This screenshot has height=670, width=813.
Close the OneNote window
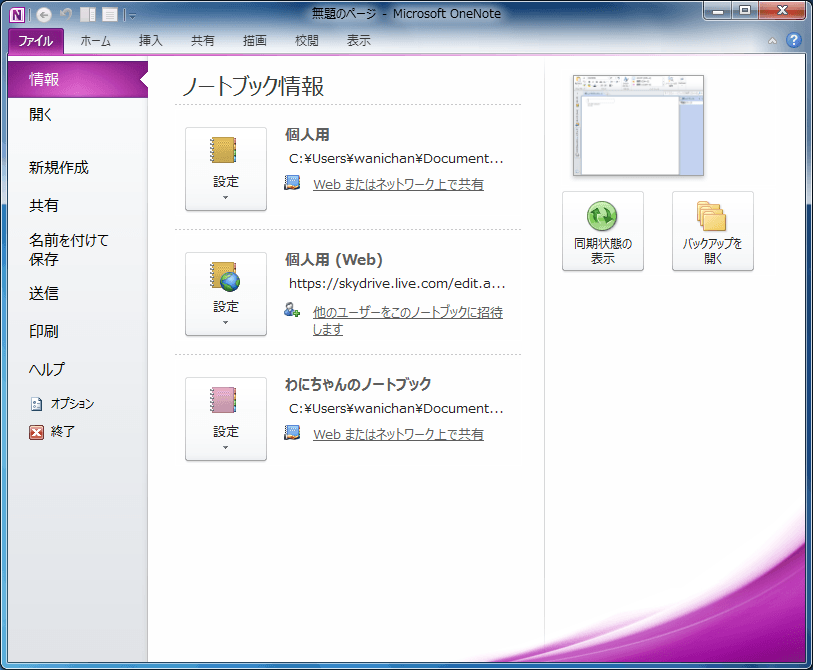click(x=782, y=10)
